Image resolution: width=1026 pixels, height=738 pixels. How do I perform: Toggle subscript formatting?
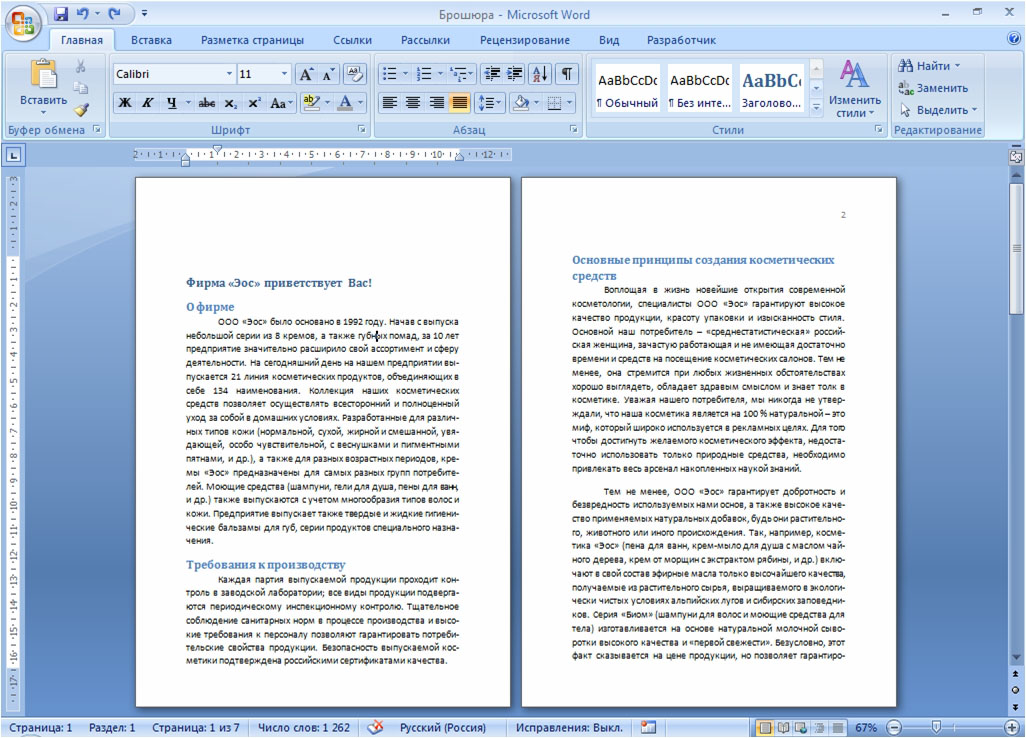(x=230, y=103)
